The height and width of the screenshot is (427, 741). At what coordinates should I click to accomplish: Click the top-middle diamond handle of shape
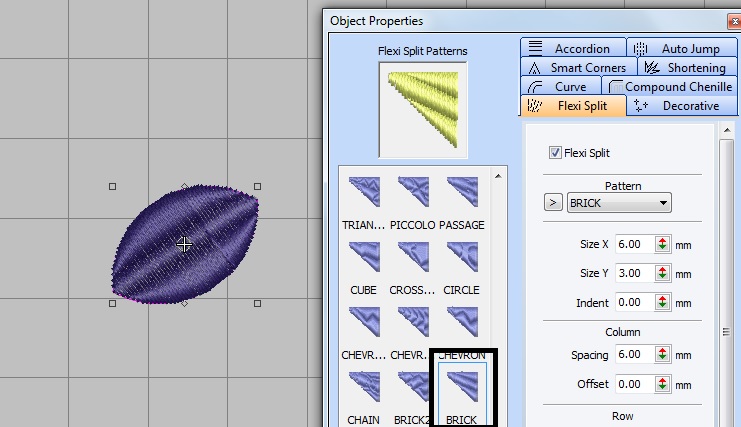pos(185,186)
